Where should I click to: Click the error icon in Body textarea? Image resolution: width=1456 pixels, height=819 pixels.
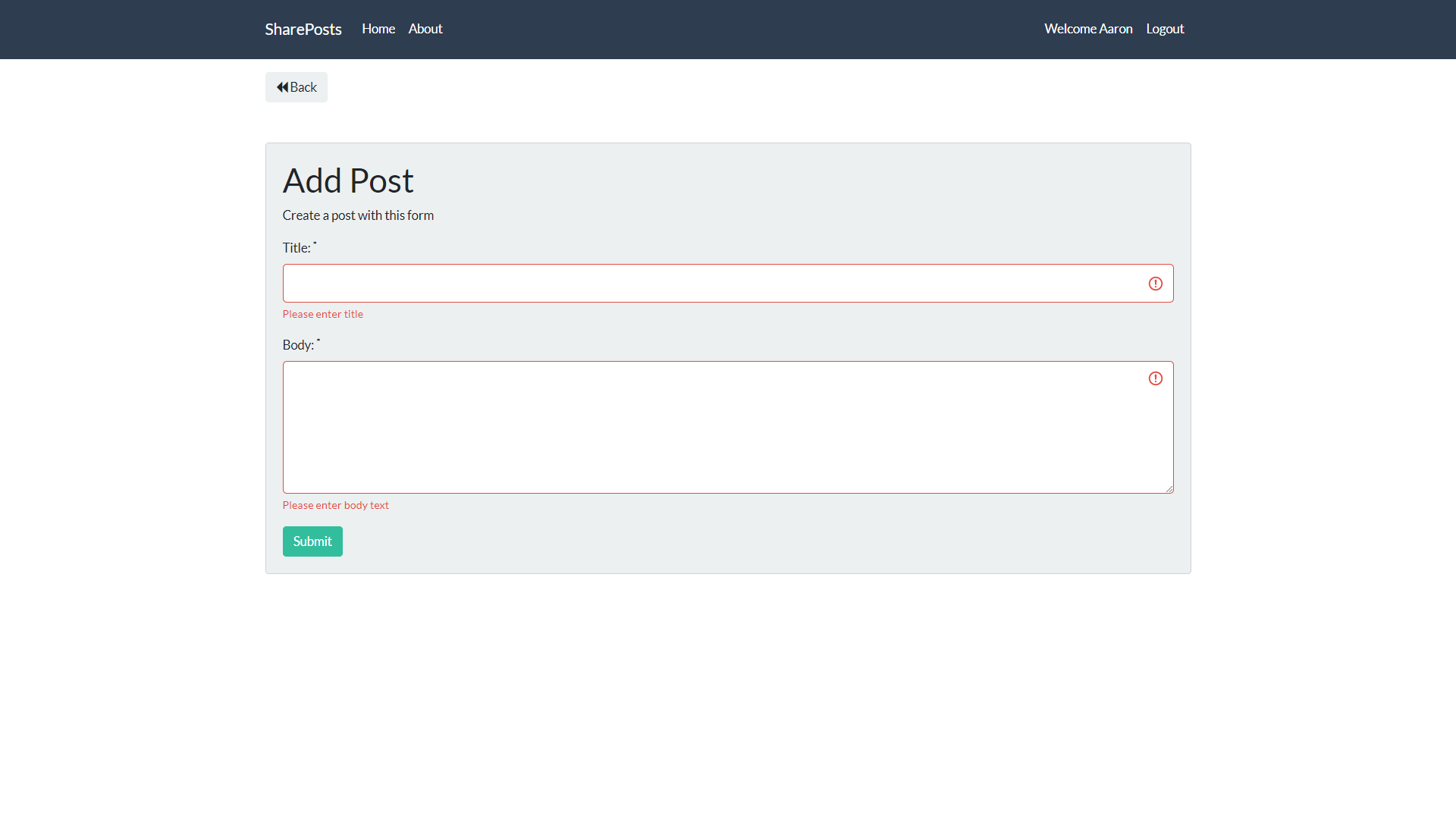point(1155,378)
